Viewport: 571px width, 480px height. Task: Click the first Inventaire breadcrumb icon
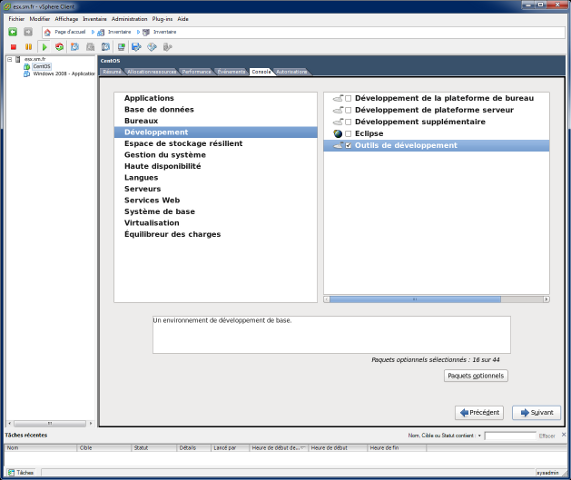pyautogui.click(x=101, y=32)
